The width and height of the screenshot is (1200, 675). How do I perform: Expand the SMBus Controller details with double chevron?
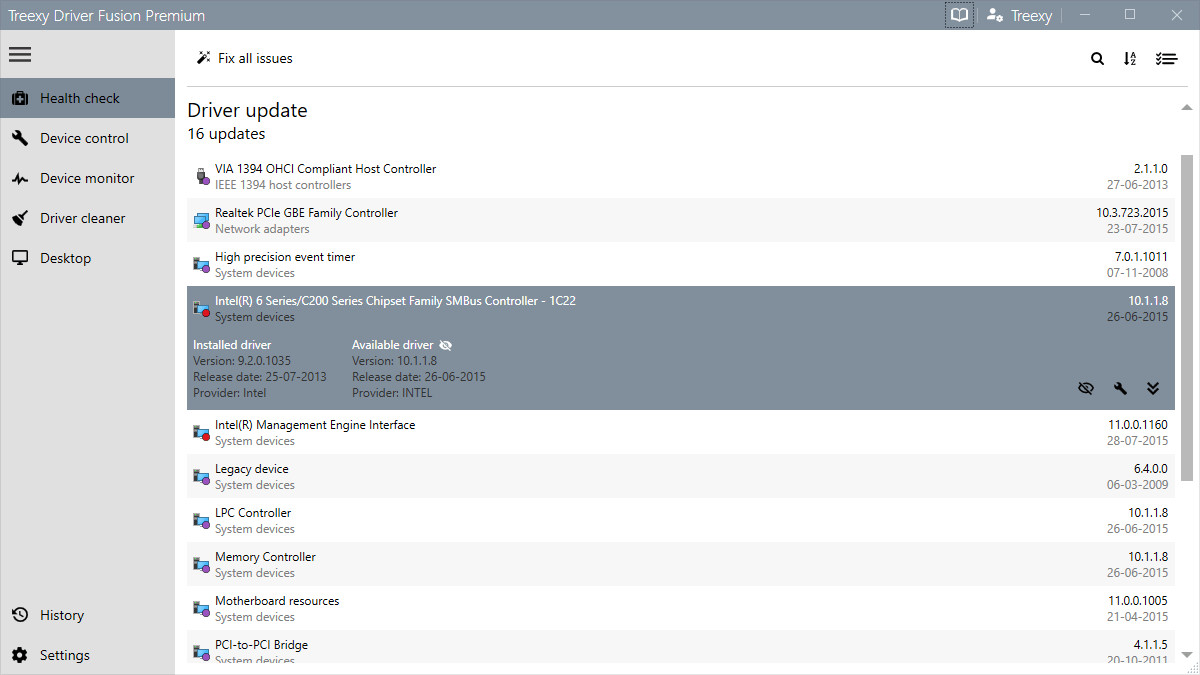1153,388
